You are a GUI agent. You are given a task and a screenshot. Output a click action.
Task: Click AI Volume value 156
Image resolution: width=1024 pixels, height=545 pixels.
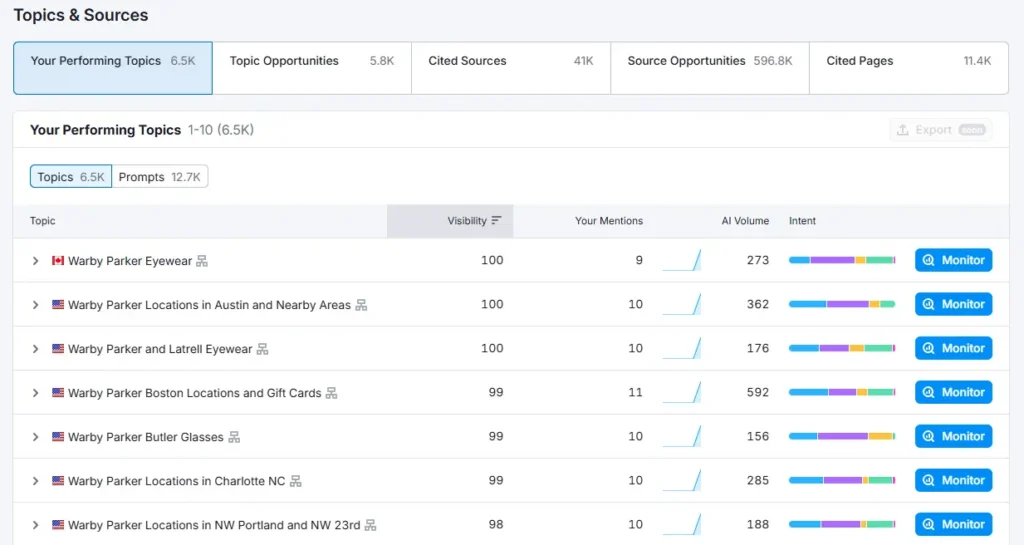point(758,436)
